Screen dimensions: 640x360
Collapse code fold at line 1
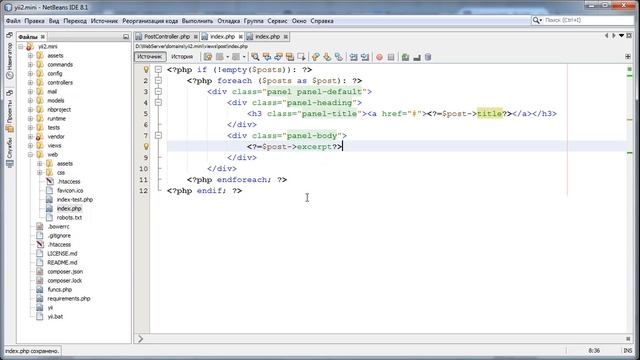coord(158,70)
